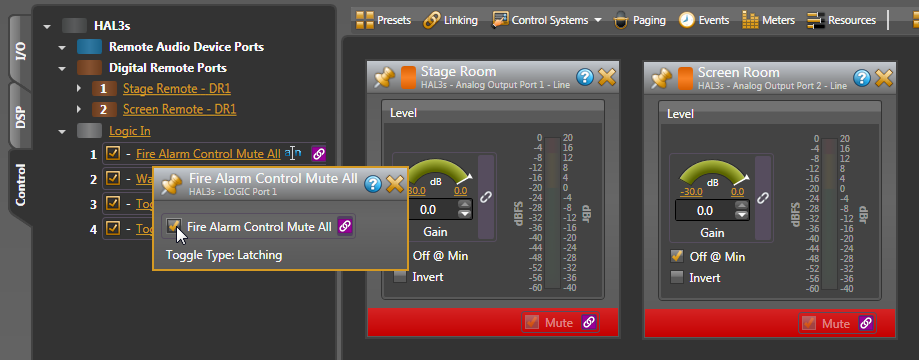Open the Resources toolbar icon
Screen dimensions: 919x360
[x=815, y=20]
